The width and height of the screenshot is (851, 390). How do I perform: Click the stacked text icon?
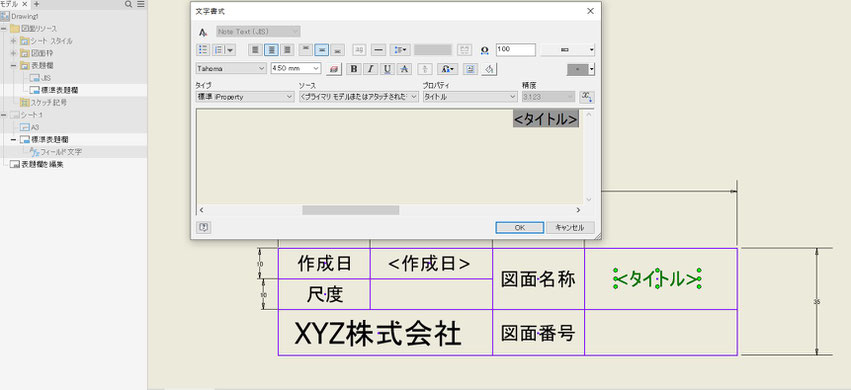(x=425, y=69)
